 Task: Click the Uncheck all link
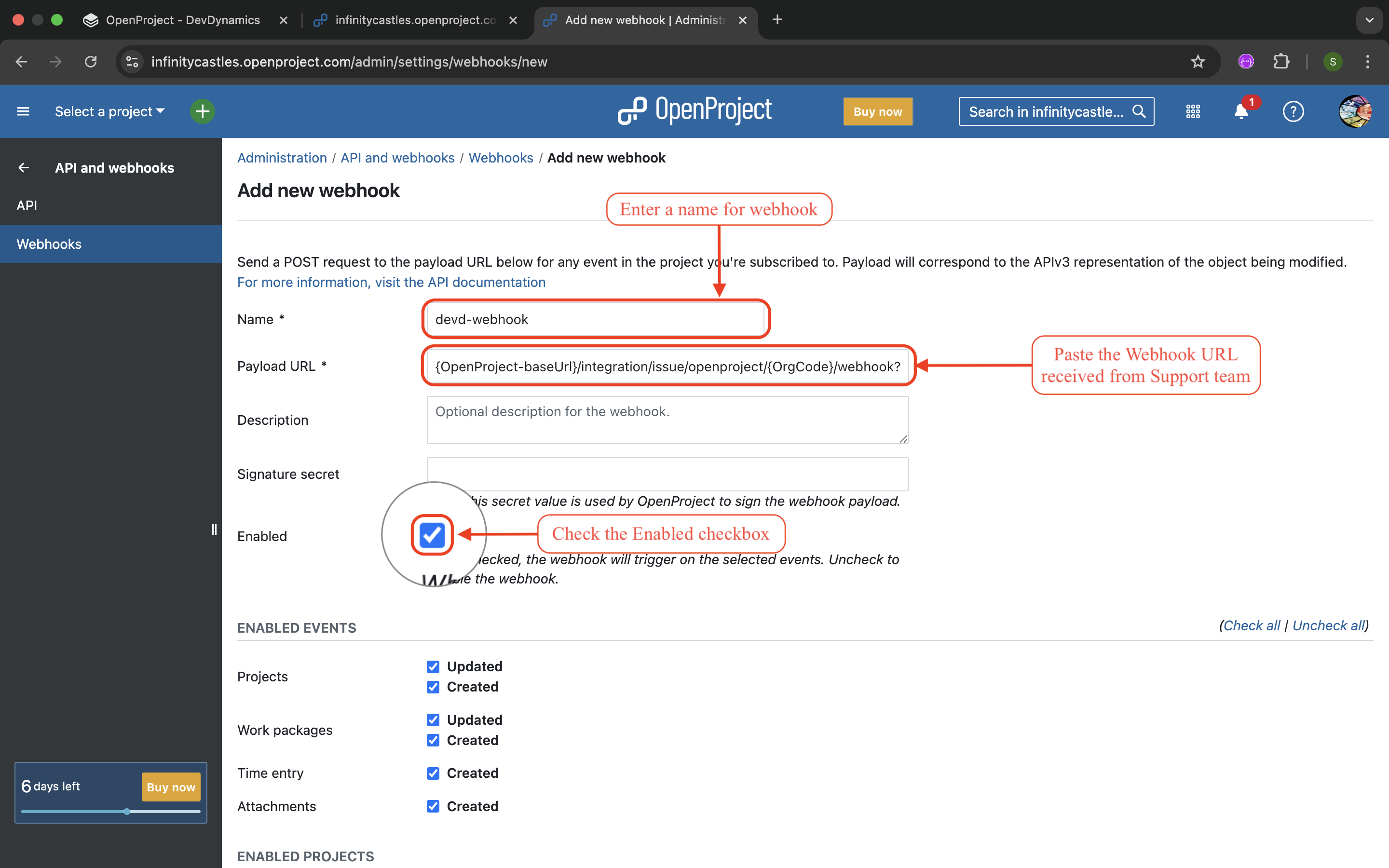1328,626
